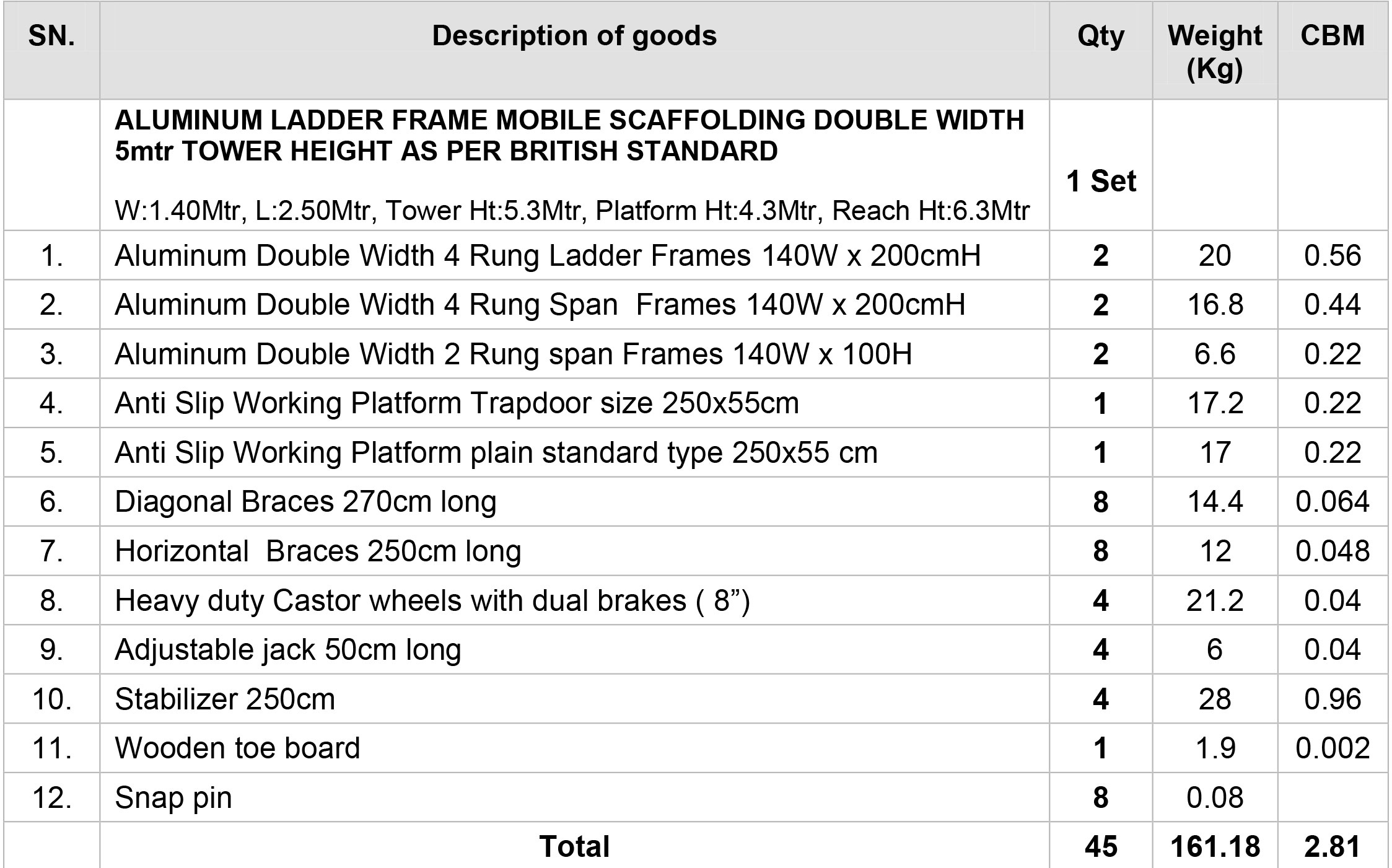Click the 16.8 weight for Span Frames

(1215, 305)
